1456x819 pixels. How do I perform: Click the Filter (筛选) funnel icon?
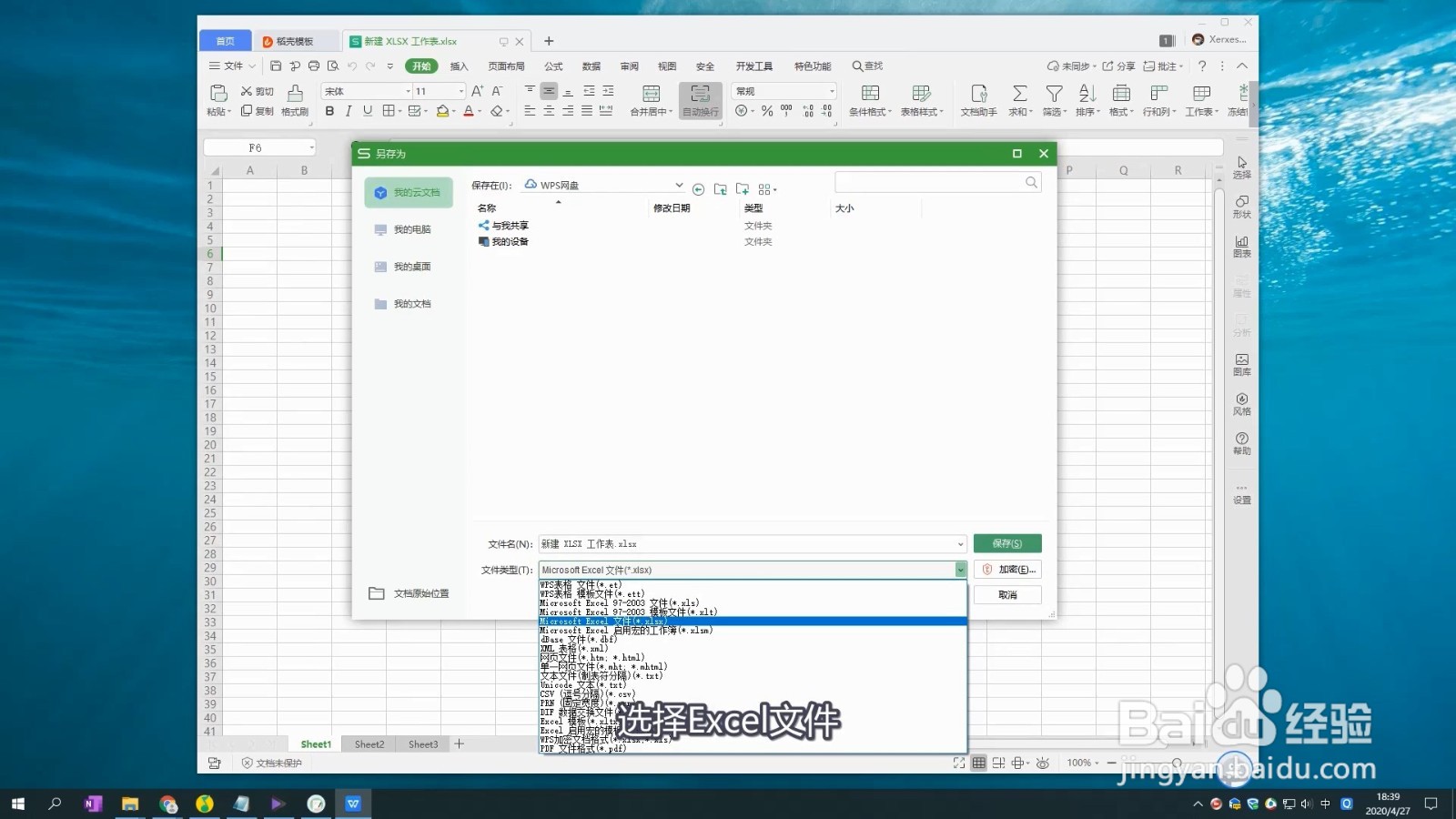[x=1054, y=94]
